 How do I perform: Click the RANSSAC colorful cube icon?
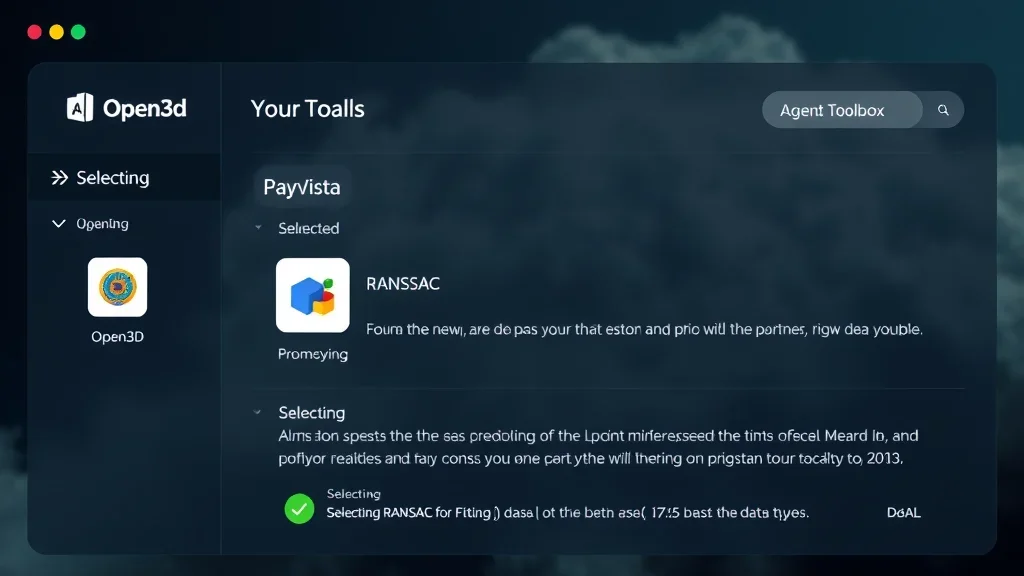pyautogui.click(x=311, y=297)
